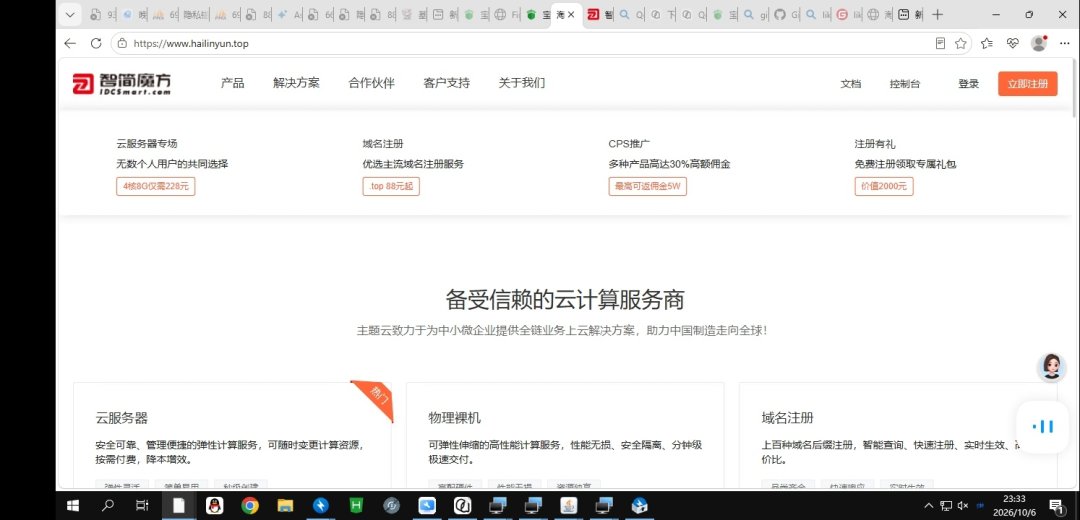Click the 最高可返佣金5W tag

[647, 187]
